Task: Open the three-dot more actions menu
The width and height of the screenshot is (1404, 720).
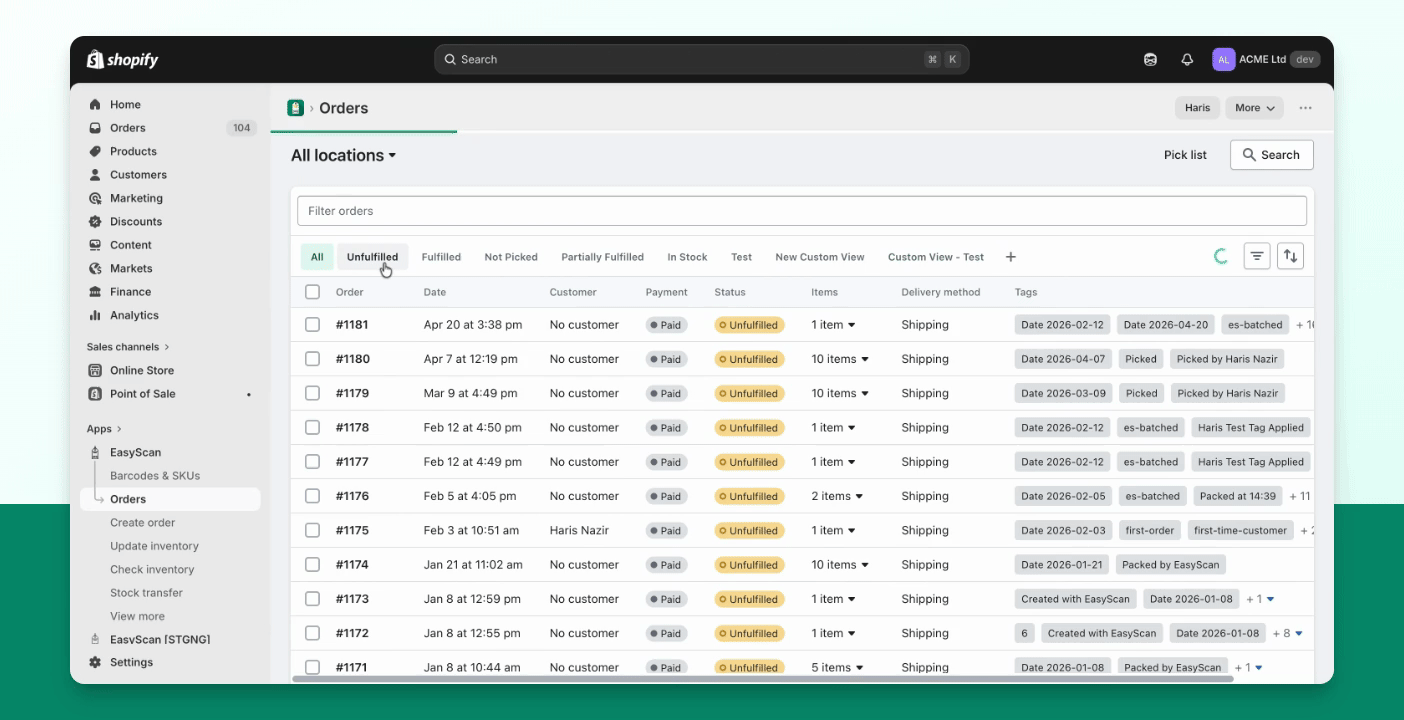Action: (1305, 108)
